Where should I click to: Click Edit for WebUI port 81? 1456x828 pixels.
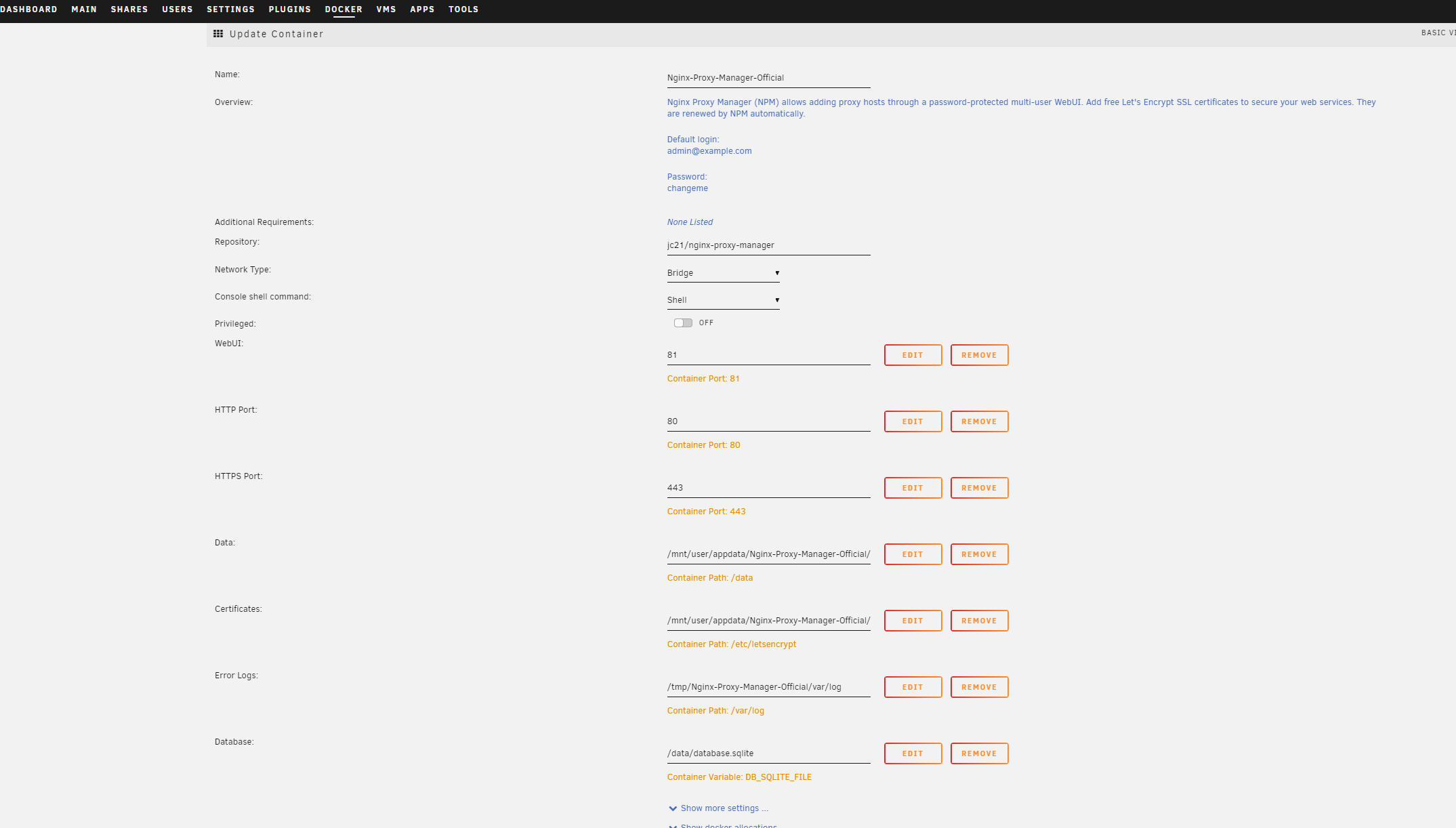coord(913,355)
